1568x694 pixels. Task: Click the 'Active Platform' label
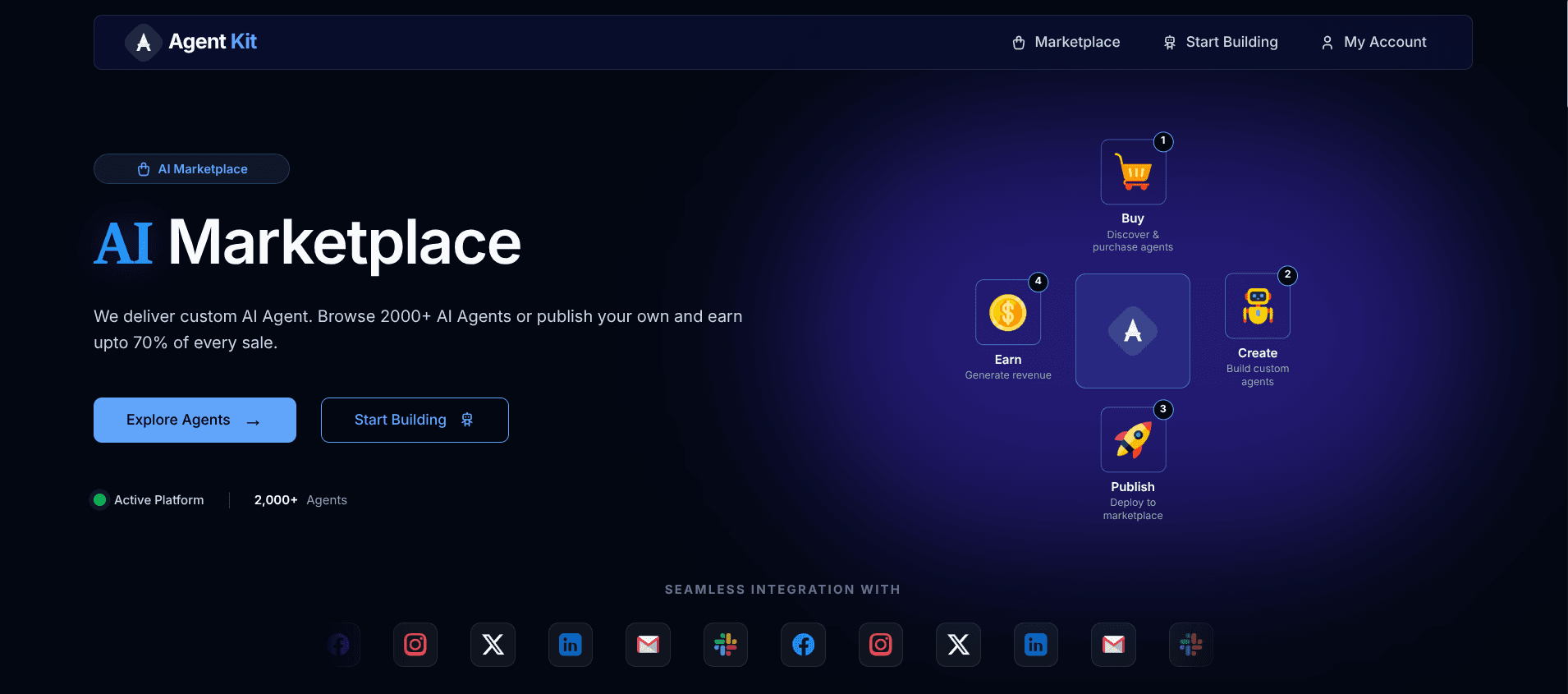coord(159,500)
